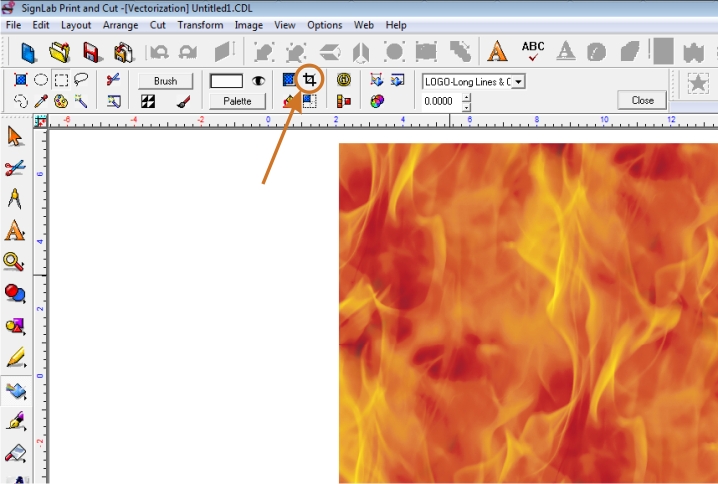Select the orange A text tool in toolbox
718x484 pixels.
coord(15,230)
